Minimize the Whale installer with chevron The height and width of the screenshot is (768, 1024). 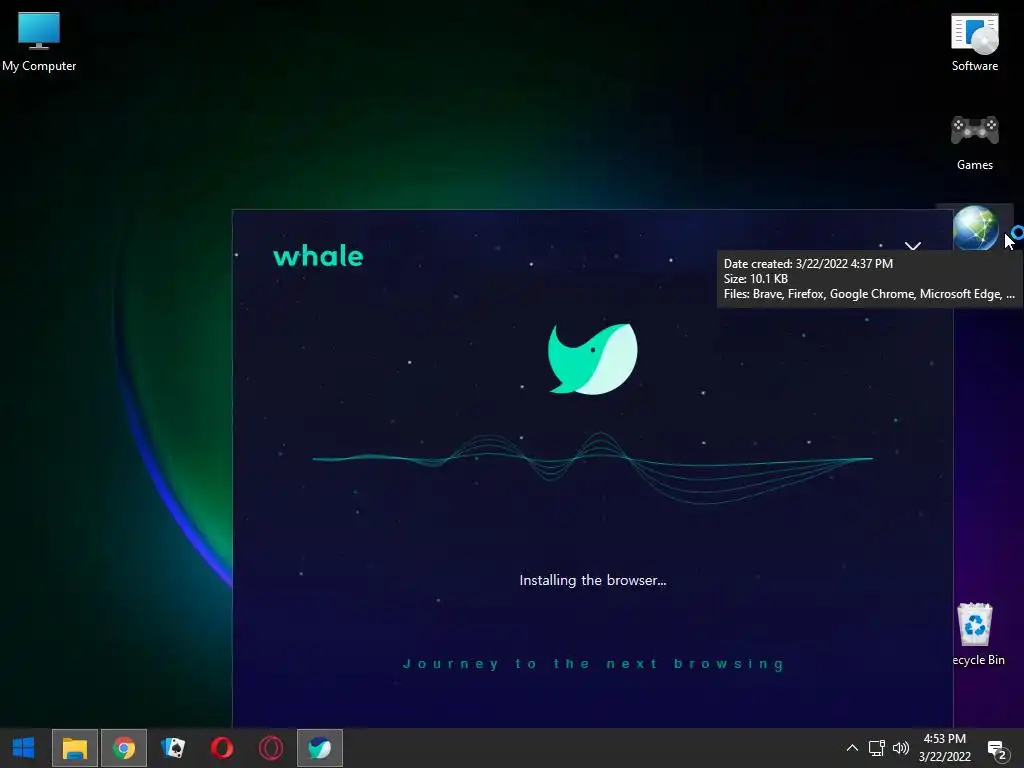912,246
